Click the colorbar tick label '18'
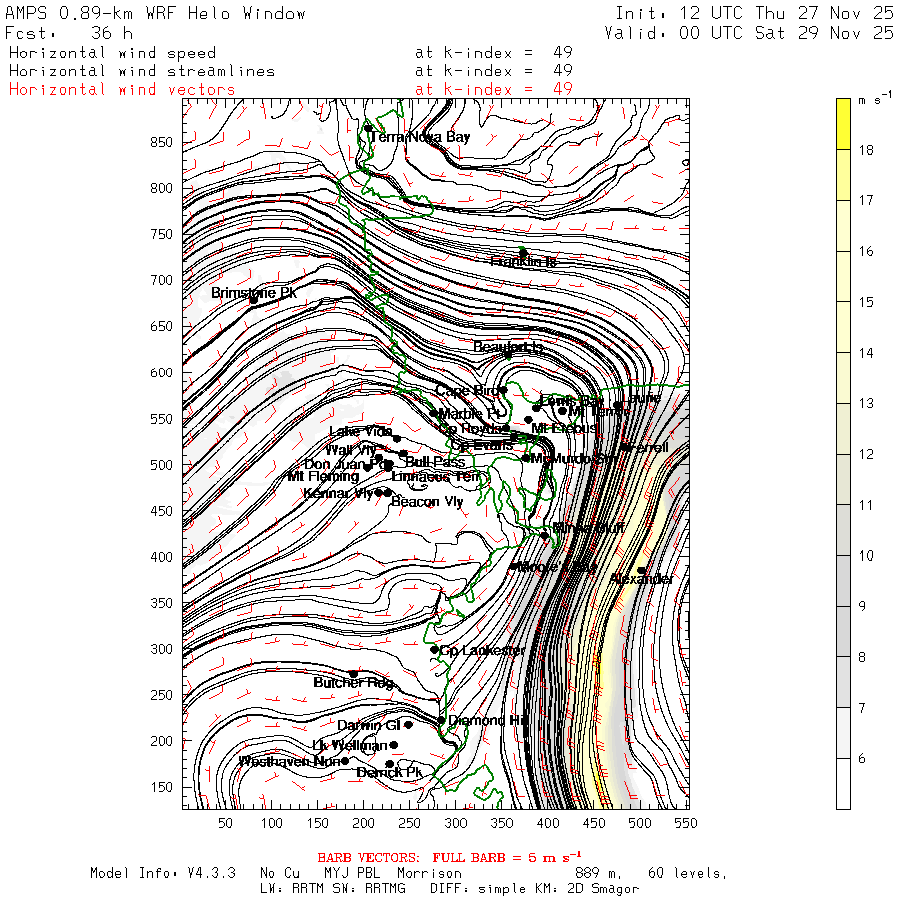 pos(866,150)
